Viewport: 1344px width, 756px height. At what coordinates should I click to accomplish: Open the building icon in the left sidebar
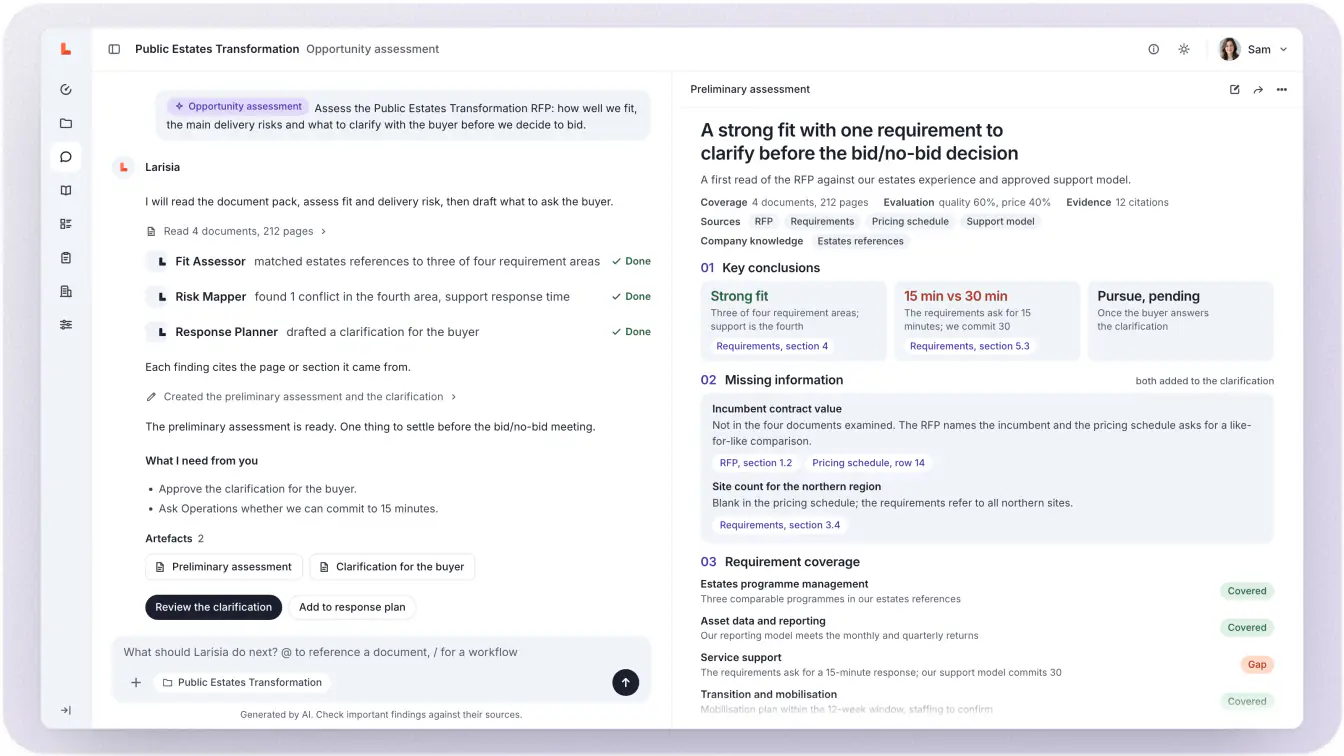click(x=66, y=291)
